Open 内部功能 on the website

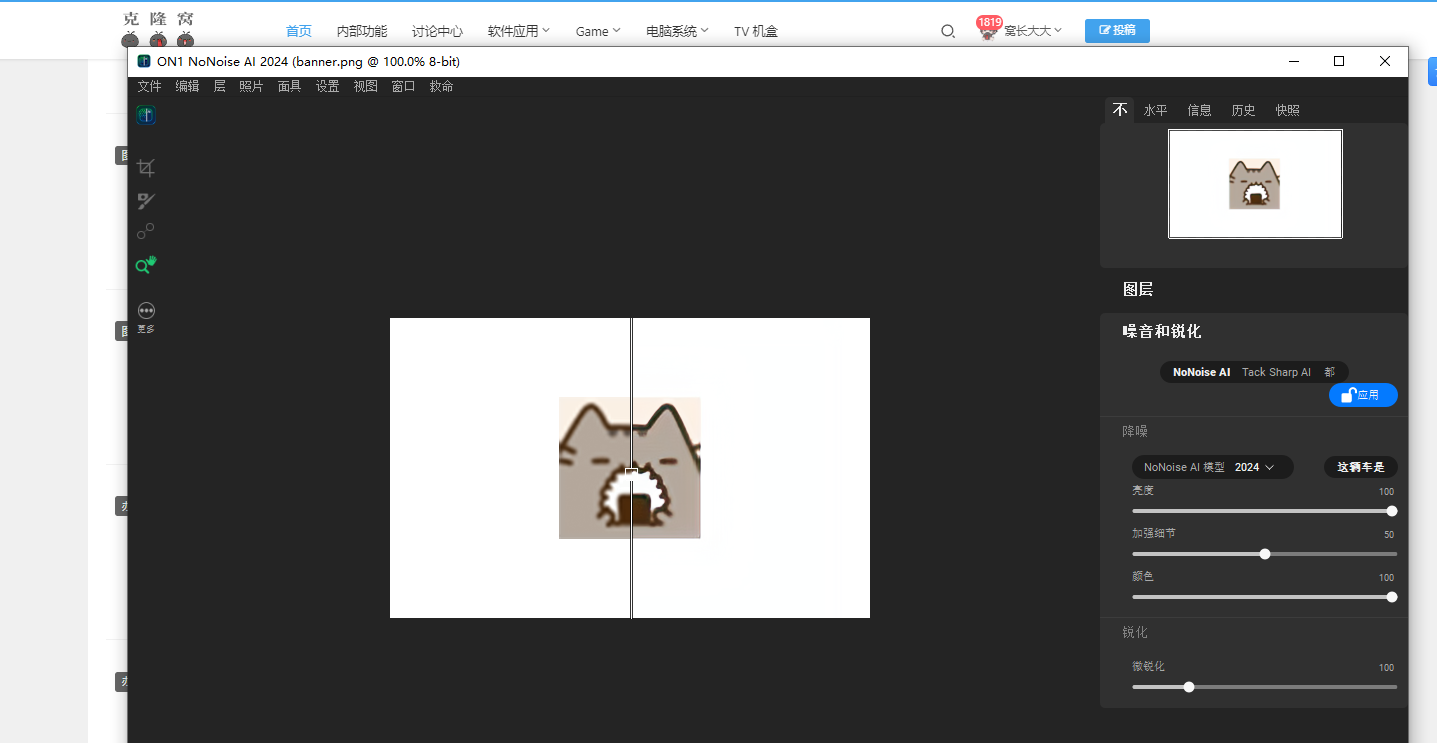click(362, 31)
